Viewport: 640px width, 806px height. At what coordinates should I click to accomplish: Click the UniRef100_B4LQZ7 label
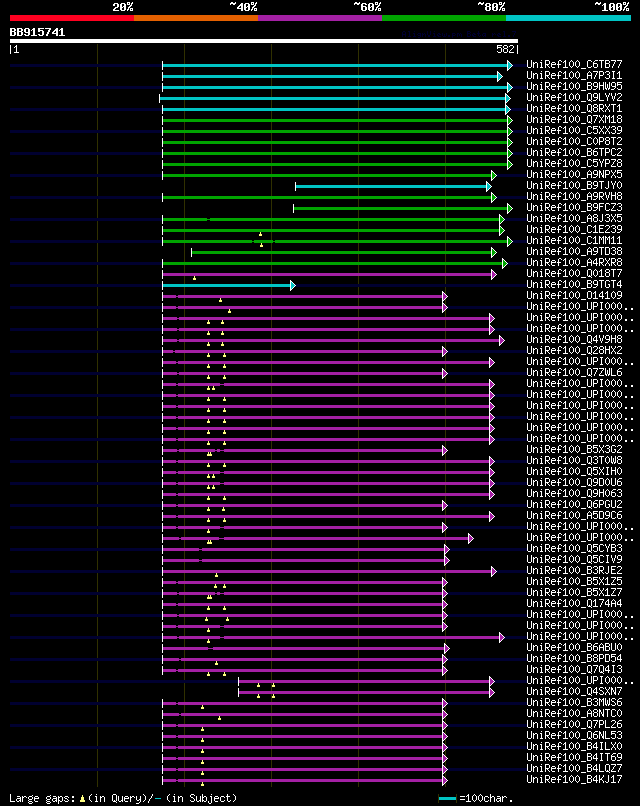coord(574,768)
